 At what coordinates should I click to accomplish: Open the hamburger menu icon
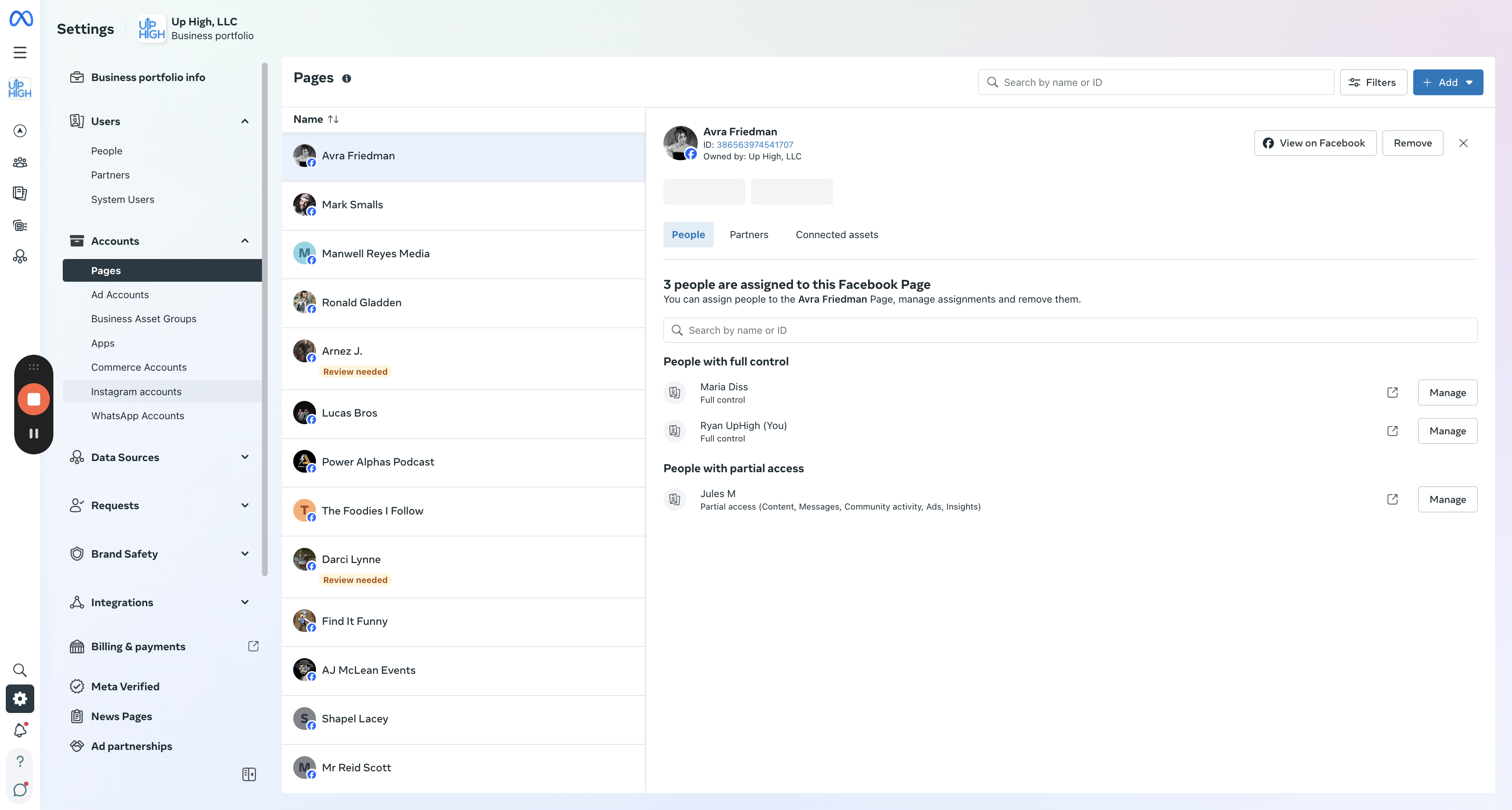[20, 53]
